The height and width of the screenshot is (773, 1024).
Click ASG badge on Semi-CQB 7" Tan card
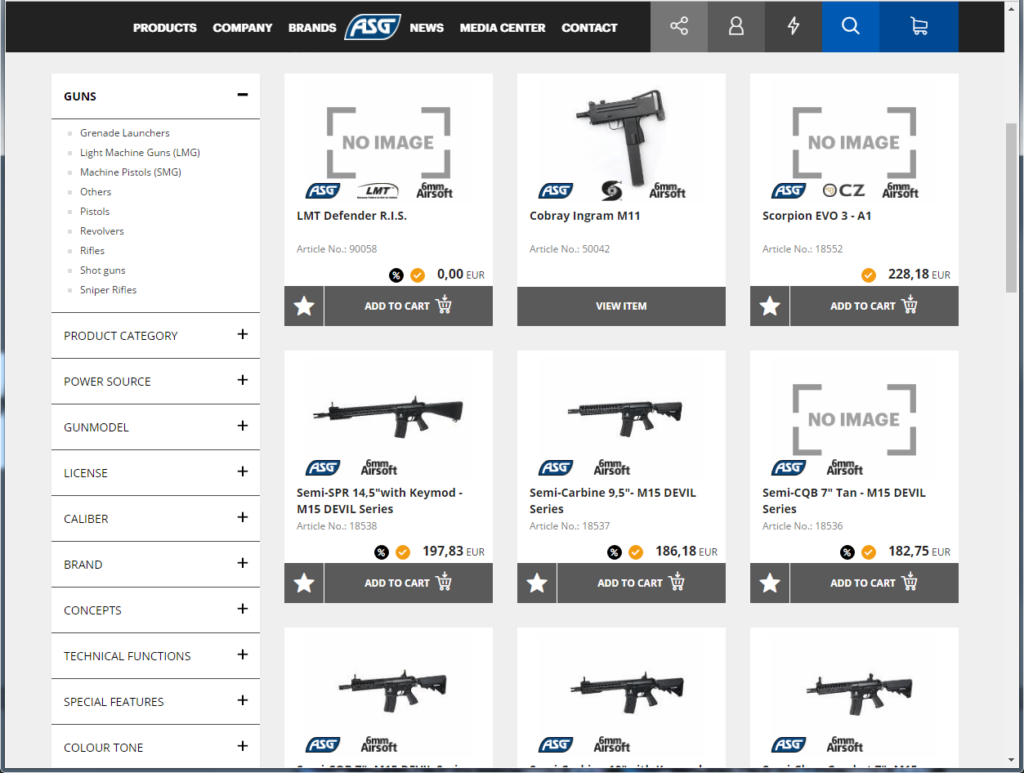pyautogui.click(x=789, y=467)
